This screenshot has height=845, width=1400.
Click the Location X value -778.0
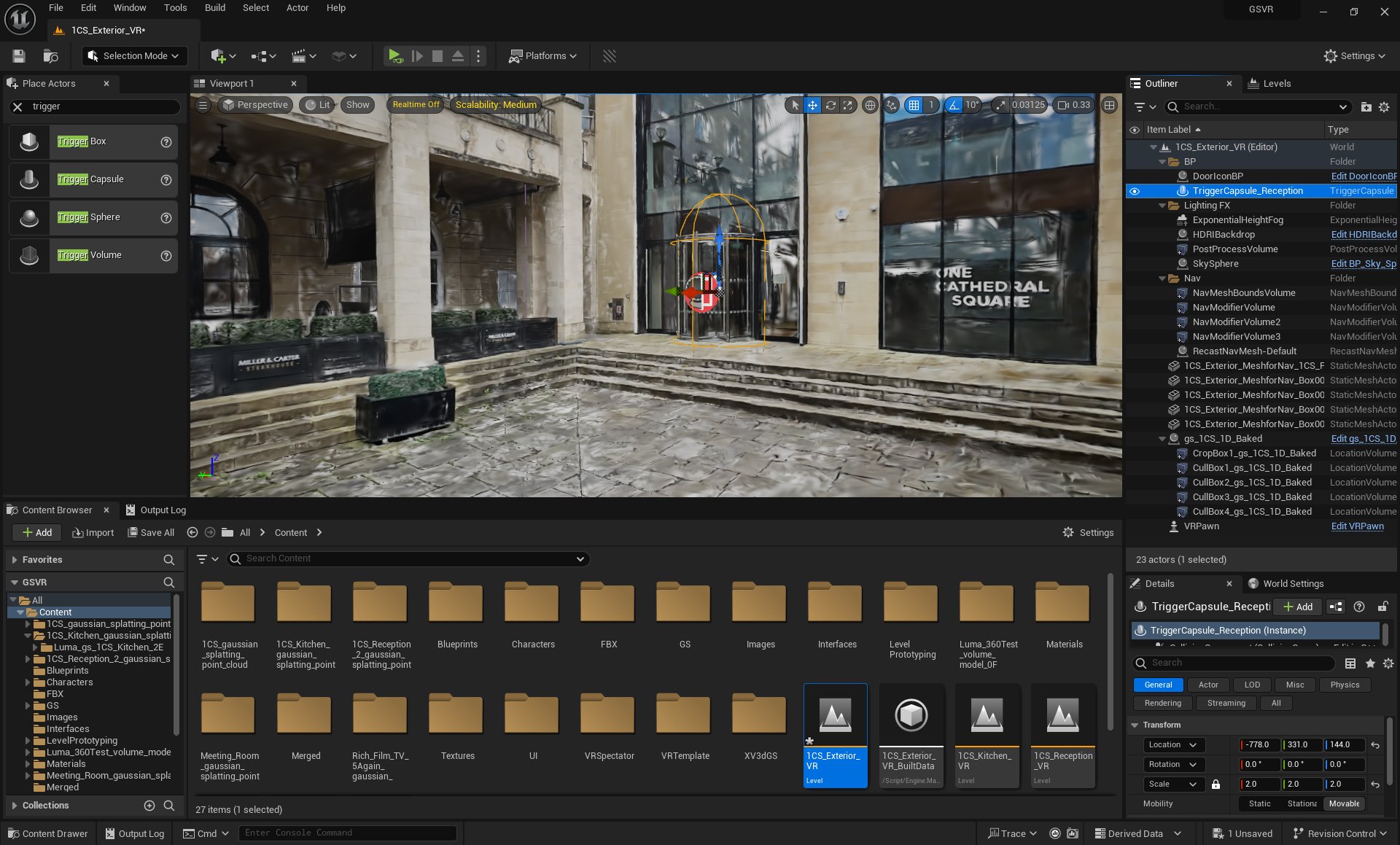1260,745
